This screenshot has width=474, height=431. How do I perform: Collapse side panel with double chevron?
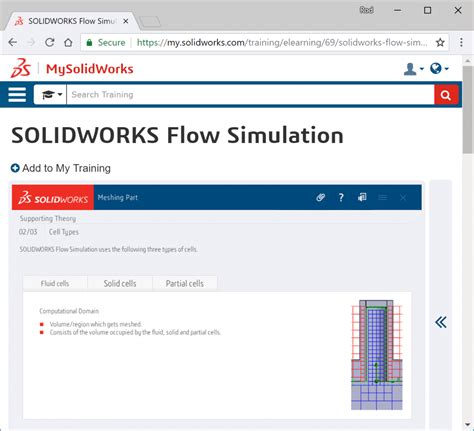pos(441,322)
